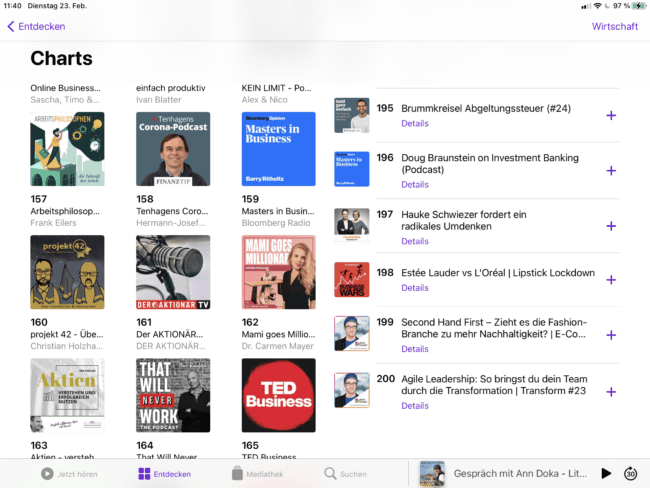This screenshot has height=488, width=650.
Task: Play the Gespräch mit Ann Doka episode
Action: pyautogui.click(x=606, y=473)
